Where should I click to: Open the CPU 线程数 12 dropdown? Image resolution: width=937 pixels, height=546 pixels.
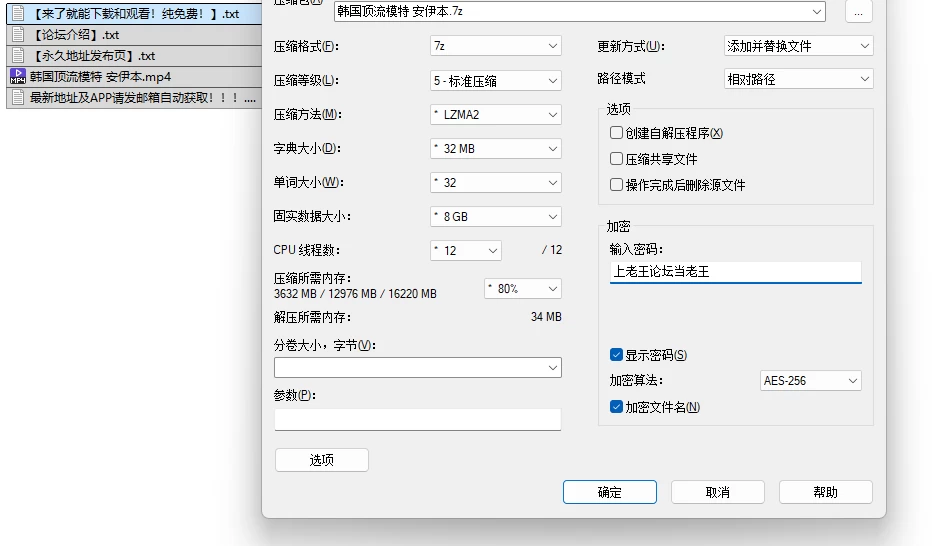coord(466,251)
